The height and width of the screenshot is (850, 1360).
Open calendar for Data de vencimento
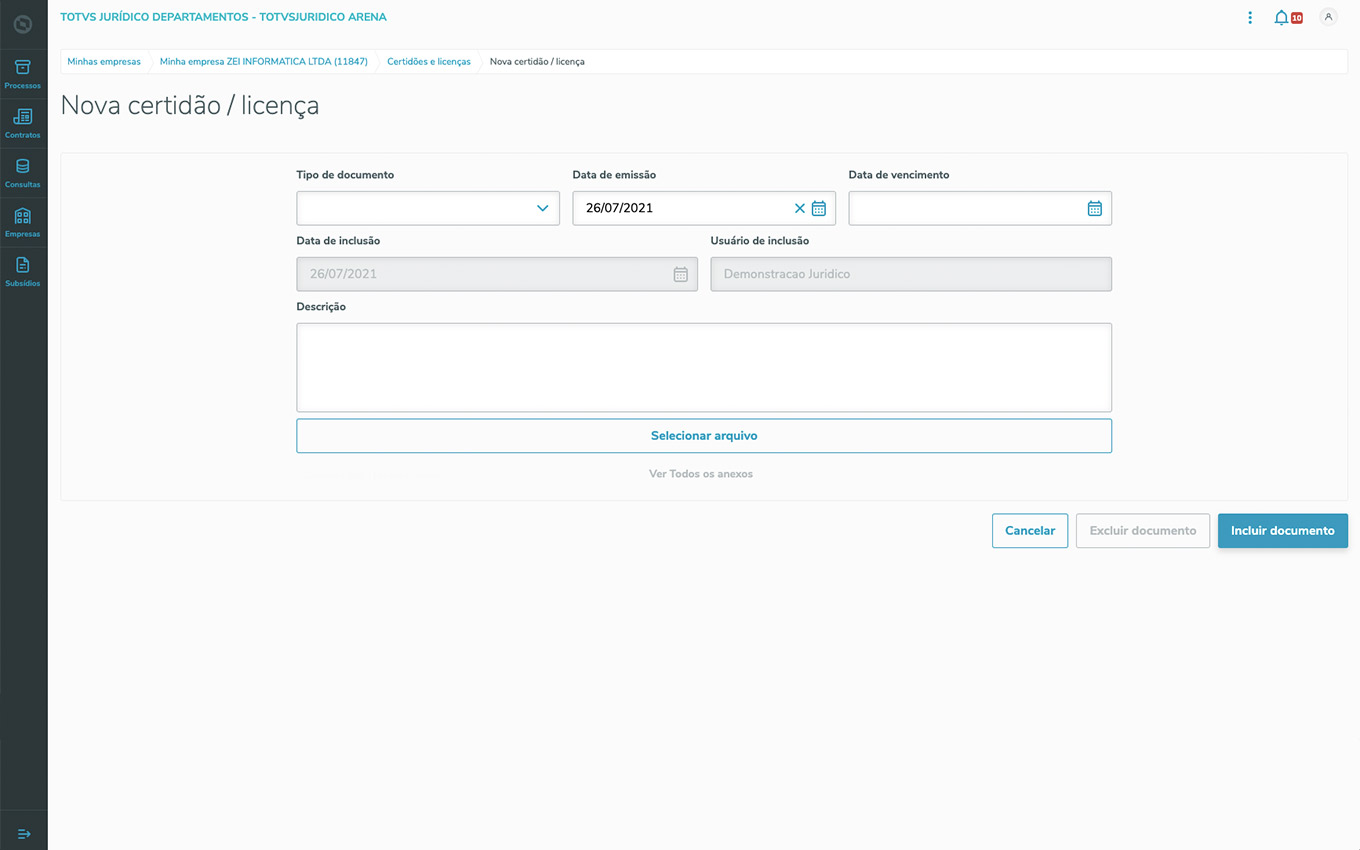coord(1095,209)
